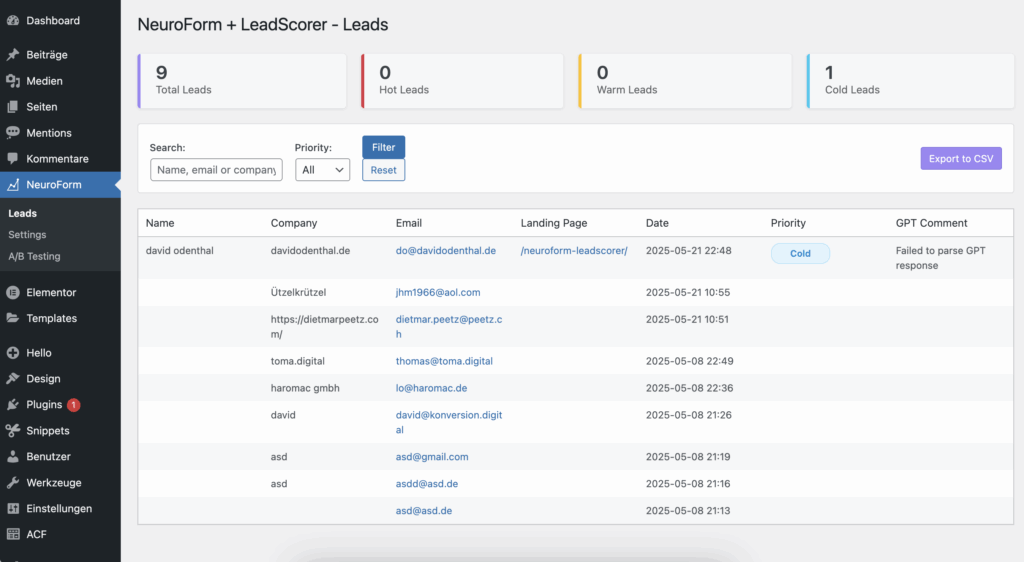Image resolution: width=1024 pixels, height=562 pixels.
Task: Click the Priority column header
Action: tap(788, 223)
